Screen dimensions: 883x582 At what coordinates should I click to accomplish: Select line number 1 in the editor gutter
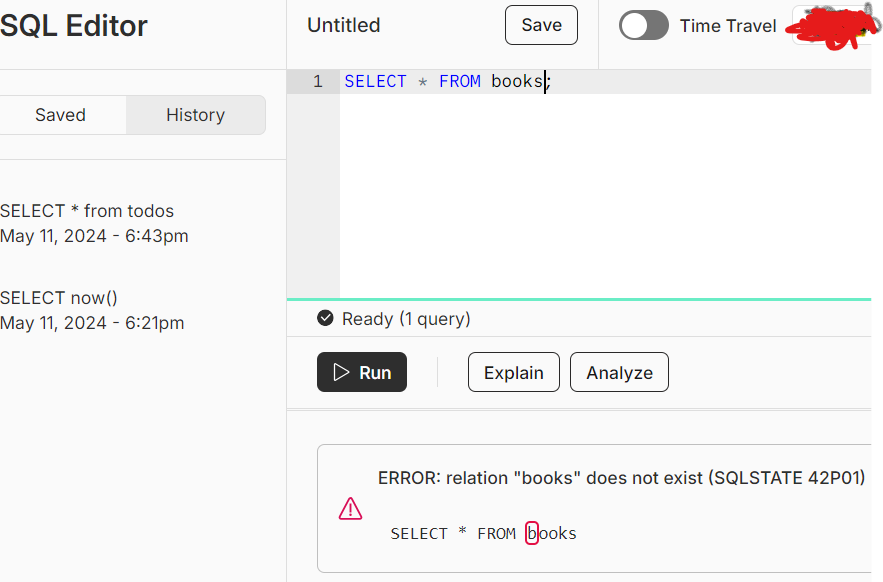tap(318, 82)
